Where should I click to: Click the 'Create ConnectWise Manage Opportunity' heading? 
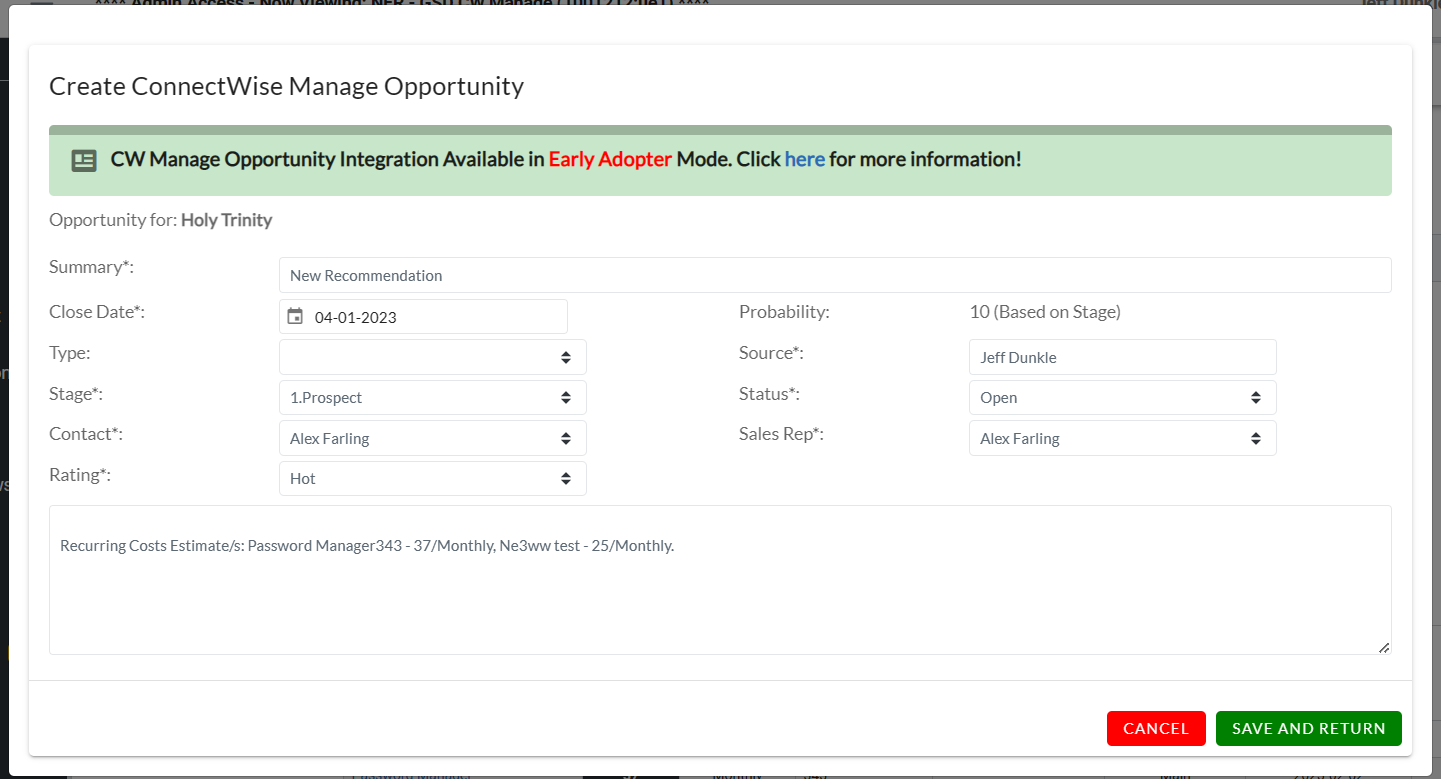(x=286, y=86)
